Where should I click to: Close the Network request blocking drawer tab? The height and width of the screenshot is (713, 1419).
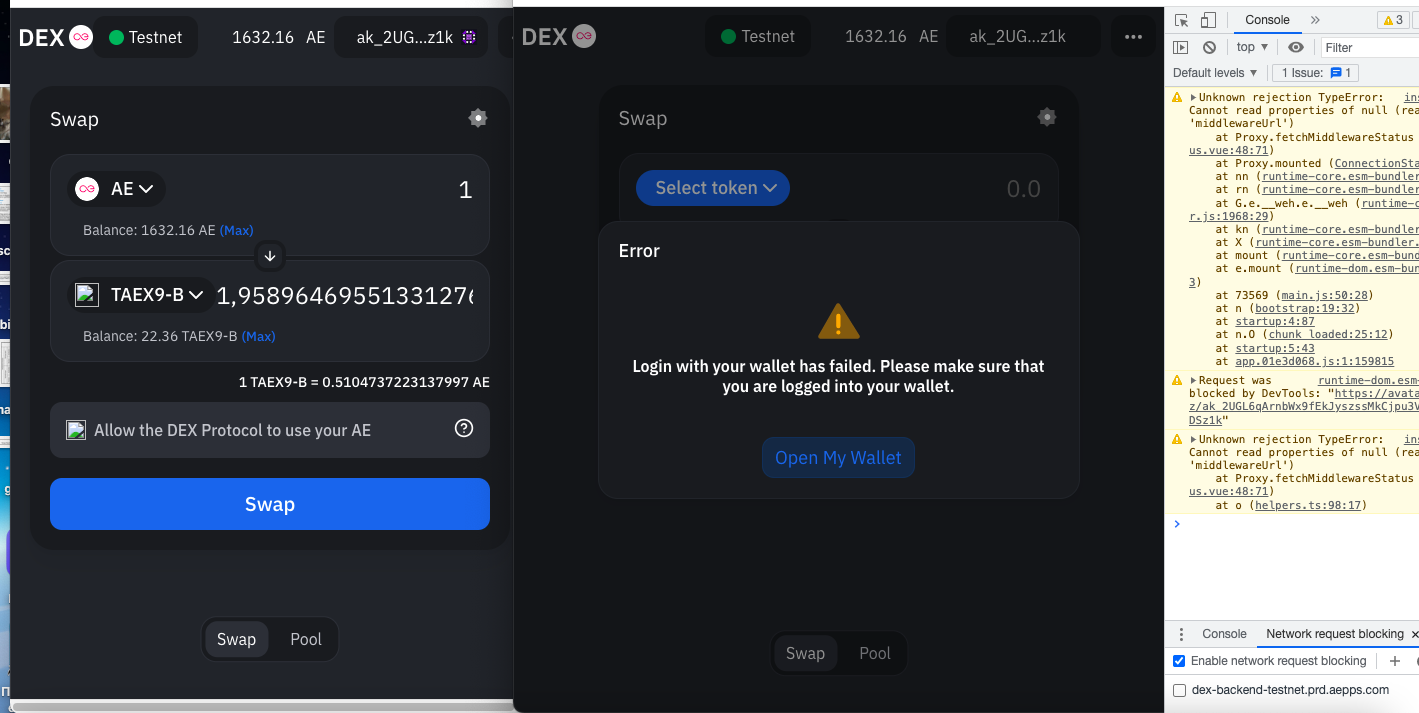coord(1414,634)
